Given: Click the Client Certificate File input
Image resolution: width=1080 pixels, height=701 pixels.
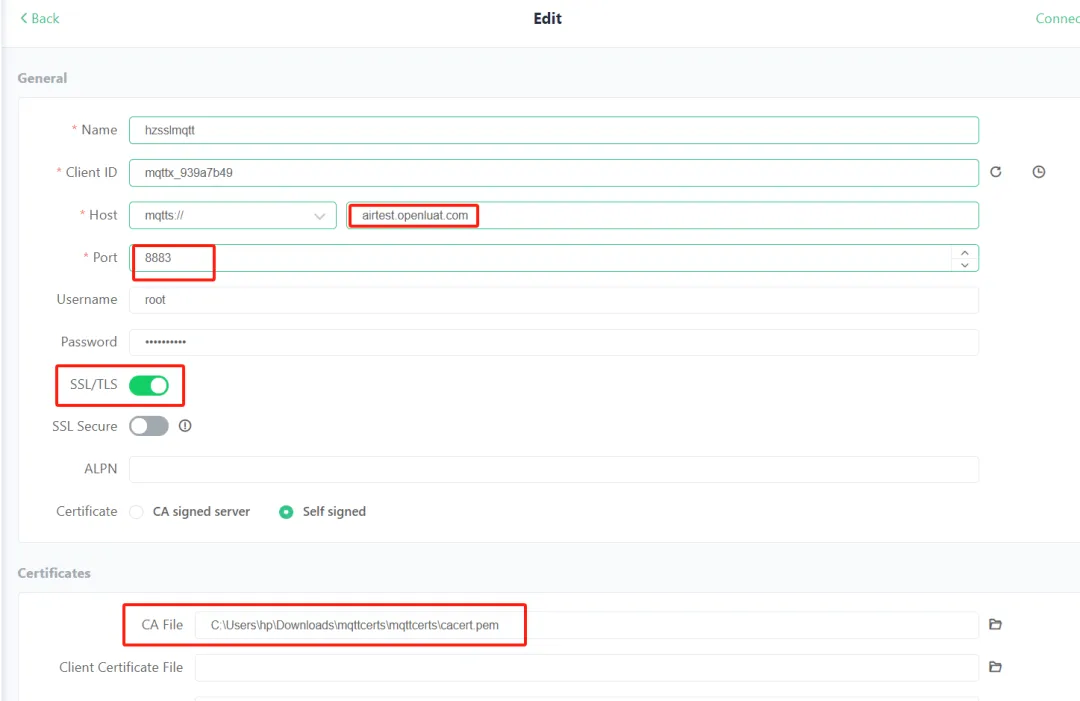Looking at the screenshot, I should pos(587,667).
